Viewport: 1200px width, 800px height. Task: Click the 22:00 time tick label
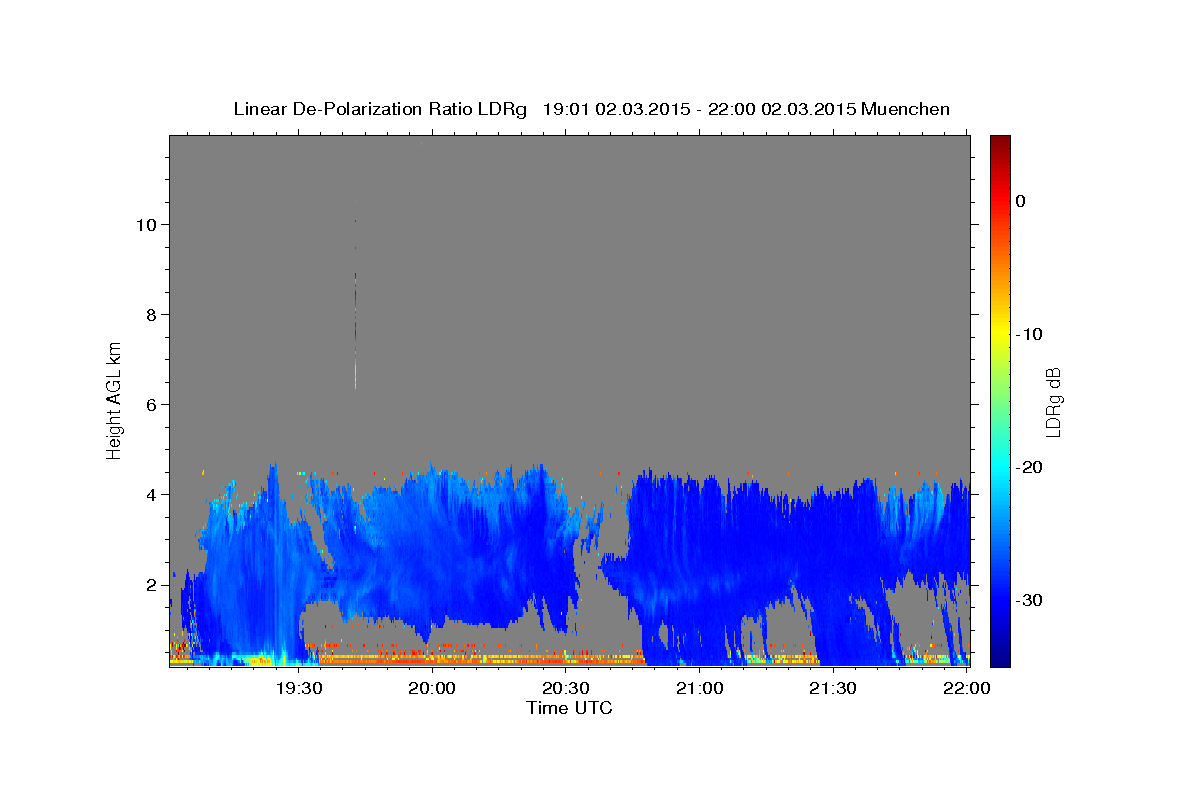tap(967, 688)
